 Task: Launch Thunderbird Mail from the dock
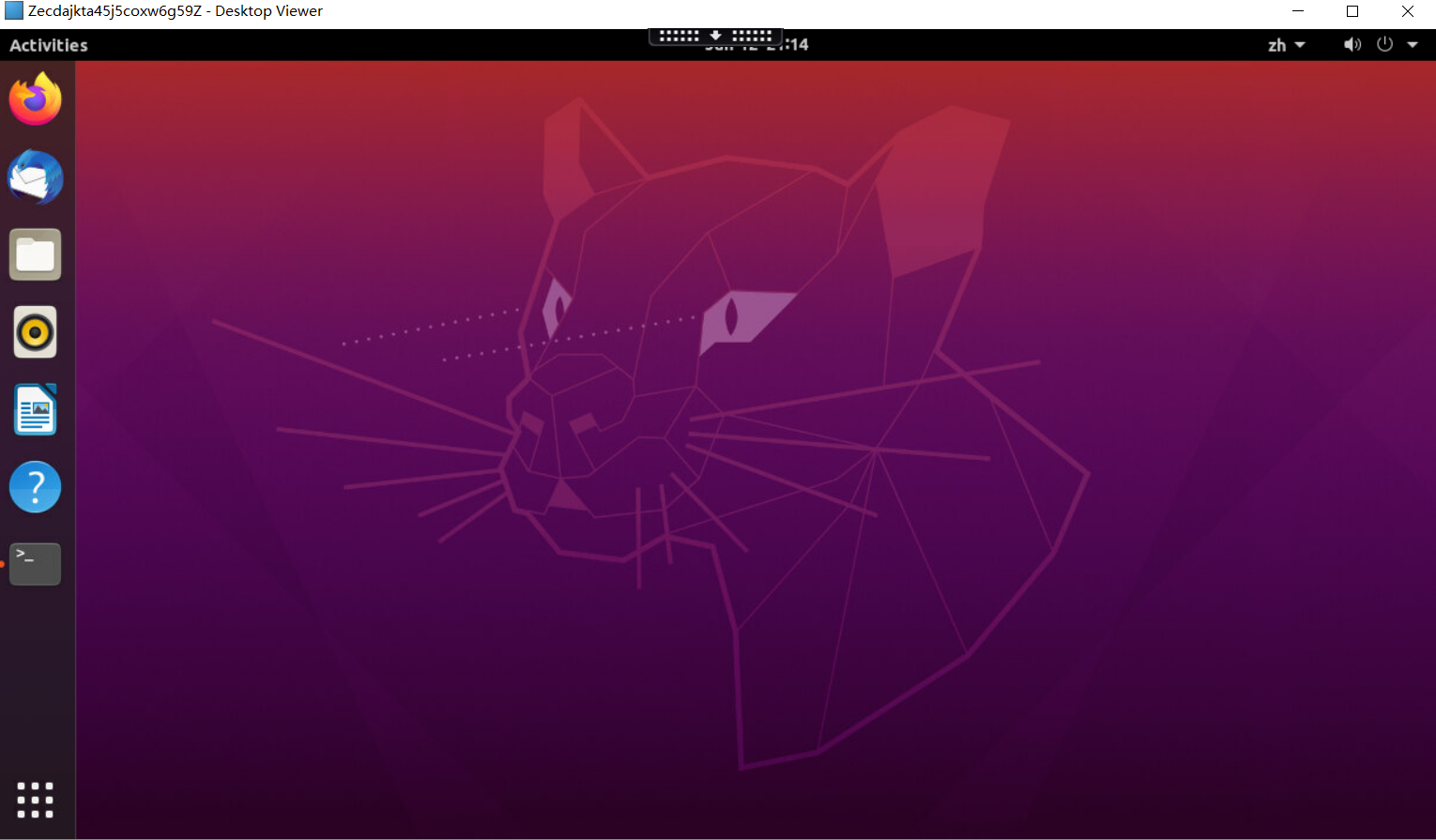pos(36,176)
